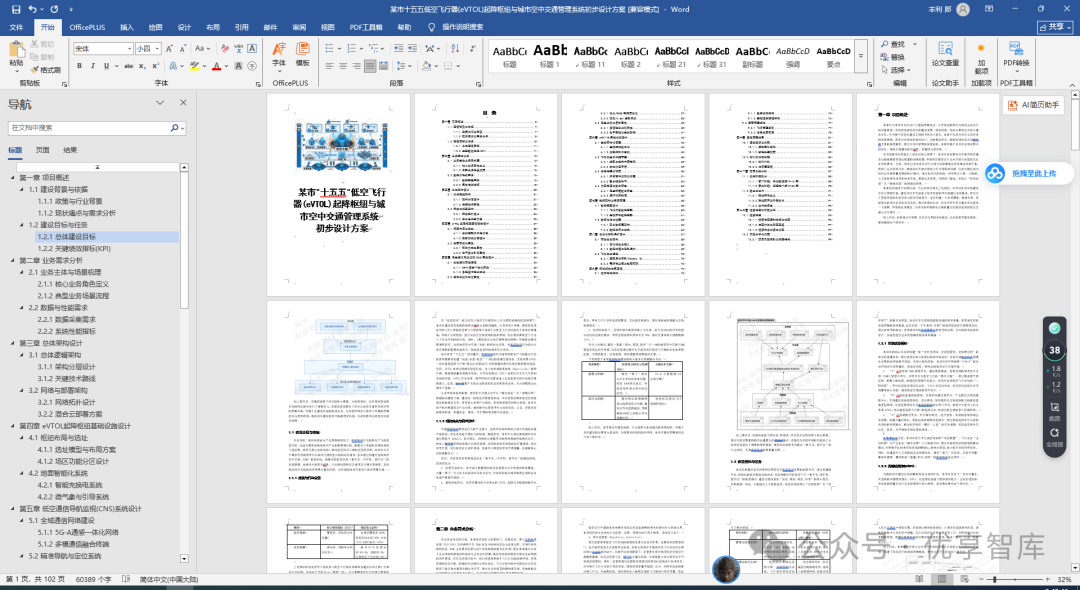The width and height of the screenshot is (1080, 590).
Task: Click the Format Painter (格式刷) button
Action: click(45, 70)
